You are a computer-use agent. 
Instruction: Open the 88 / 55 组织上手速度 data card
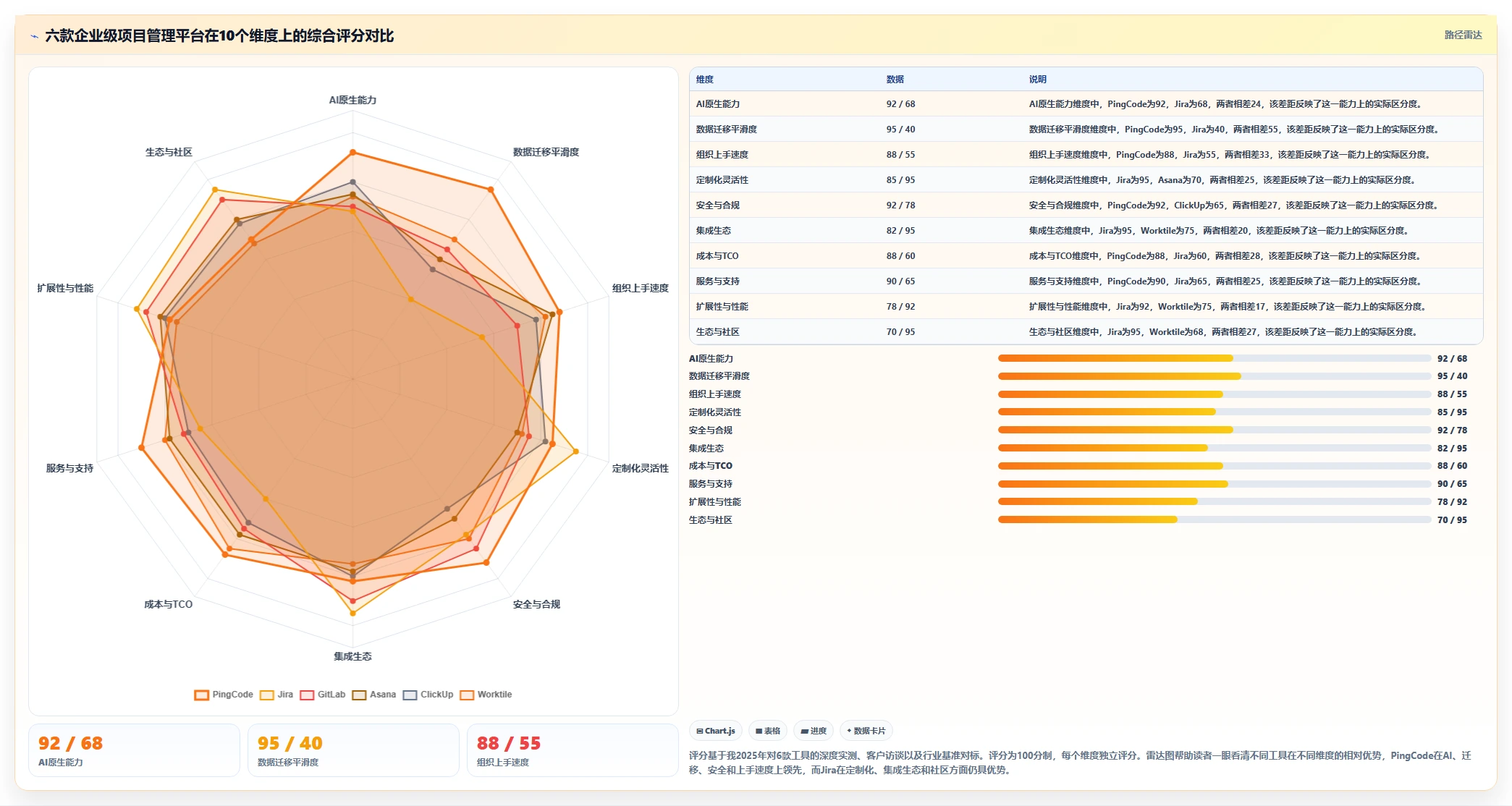point(573,750)
